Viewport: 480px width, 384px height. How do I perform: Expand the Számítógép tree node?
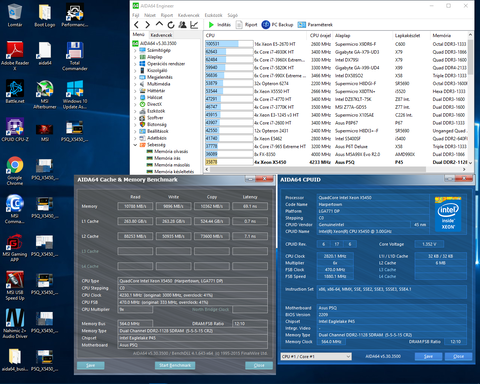(135, 50)
